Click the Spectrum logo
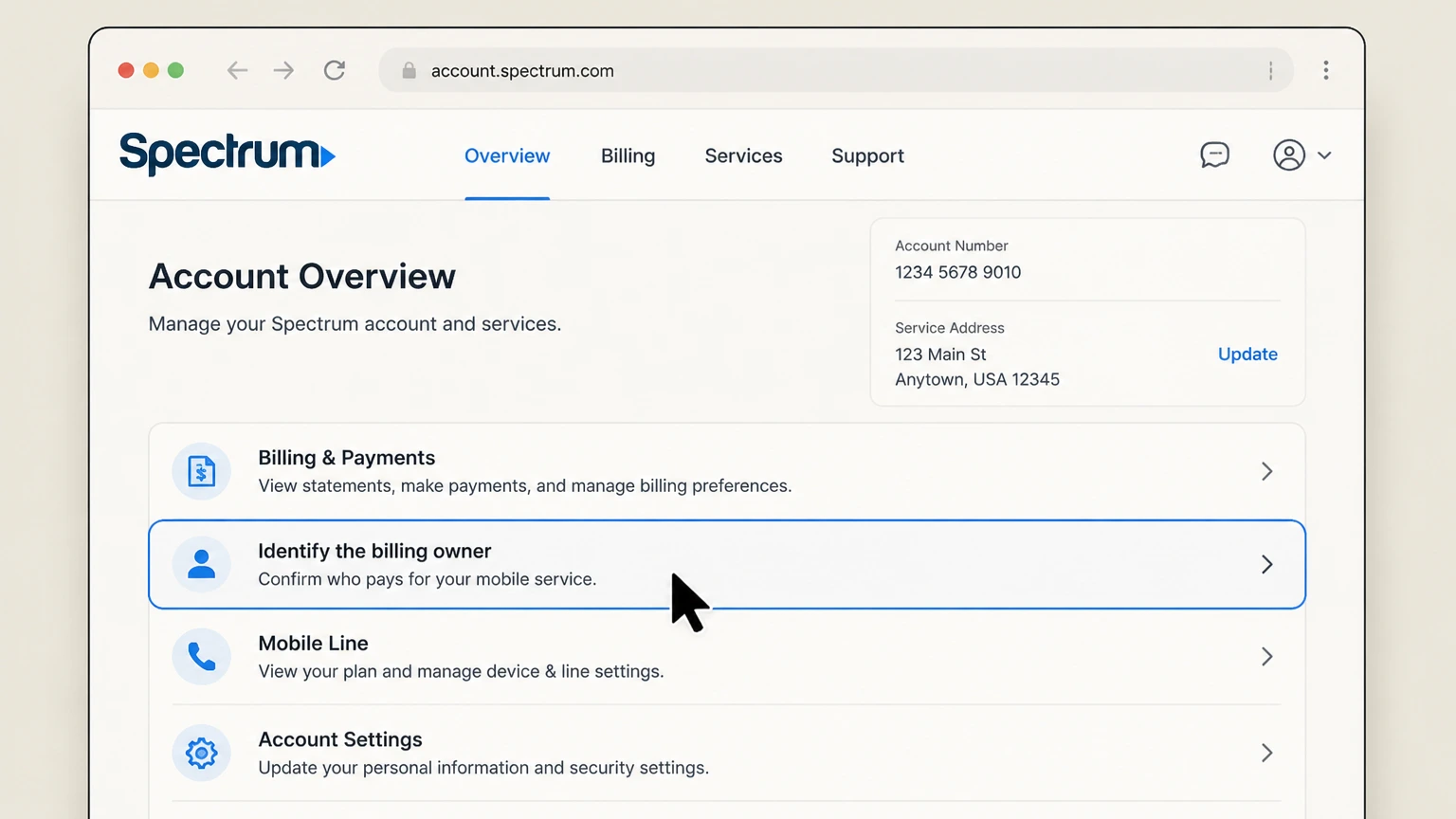 point(227,154)
